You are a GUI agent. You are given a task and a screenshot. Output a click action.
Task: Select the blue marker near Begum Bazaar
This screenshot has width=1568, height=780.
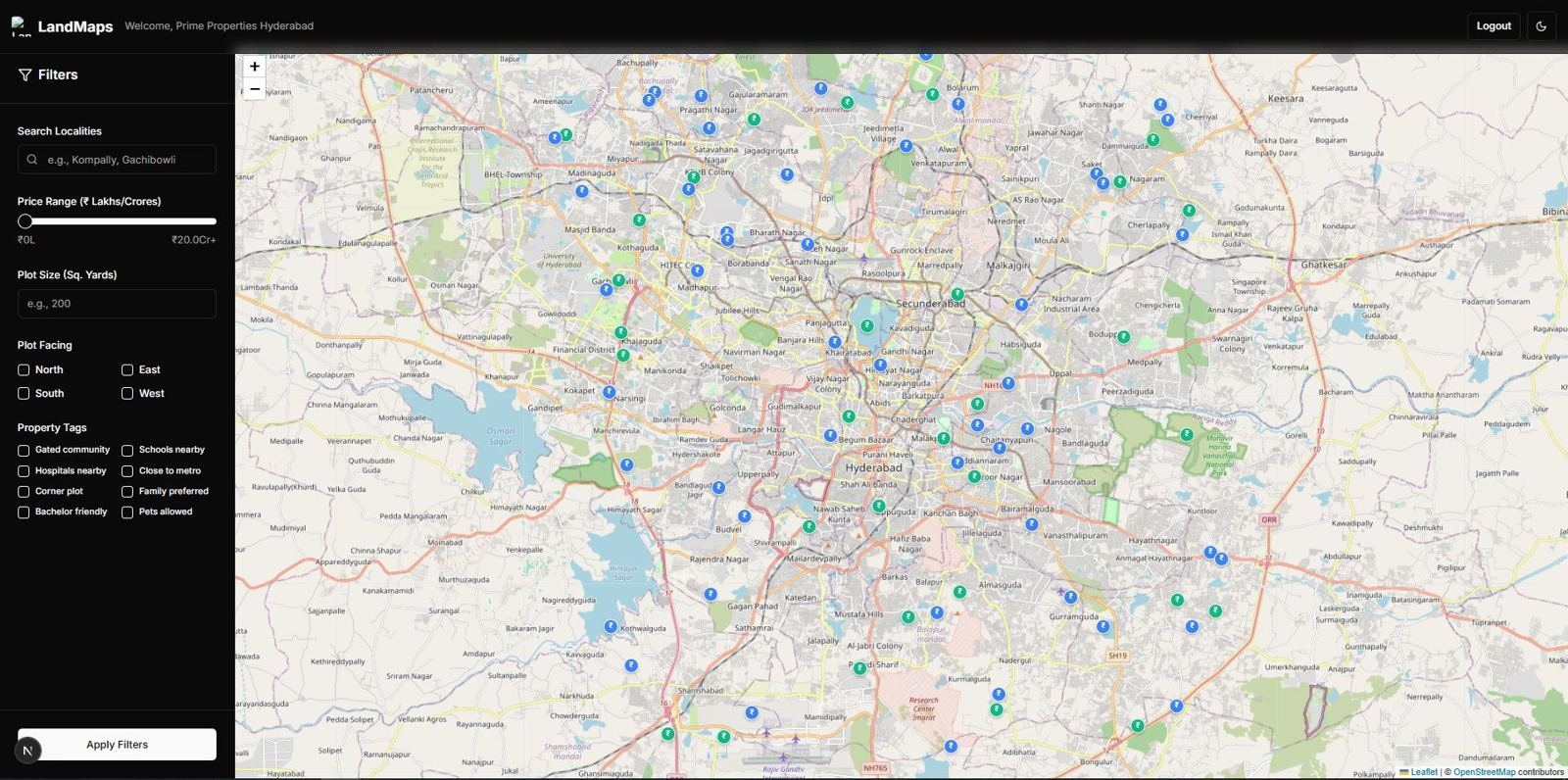830,435
